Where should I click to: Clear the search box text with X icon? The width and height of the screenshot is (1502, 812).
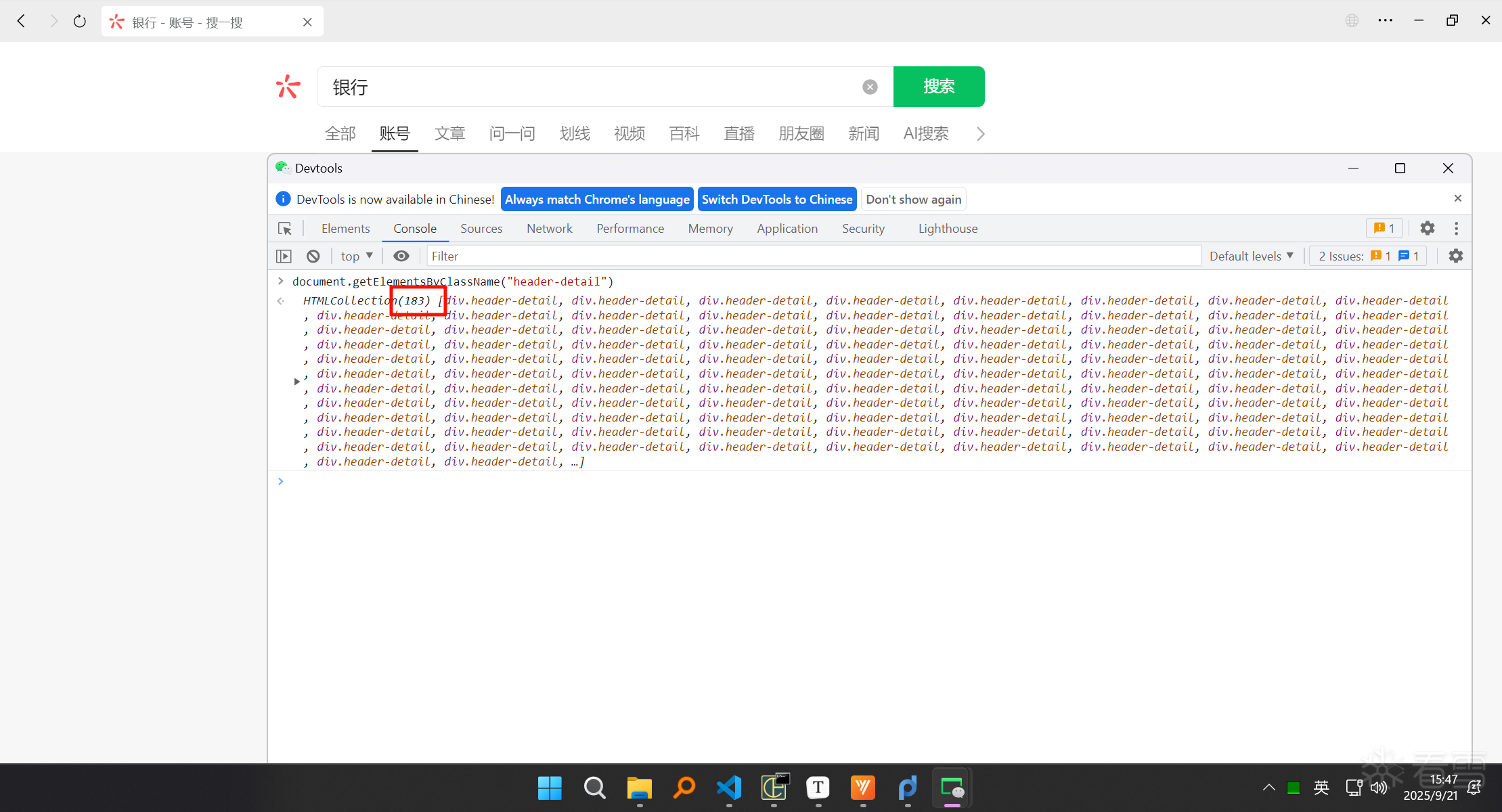(x=870, y=87)
